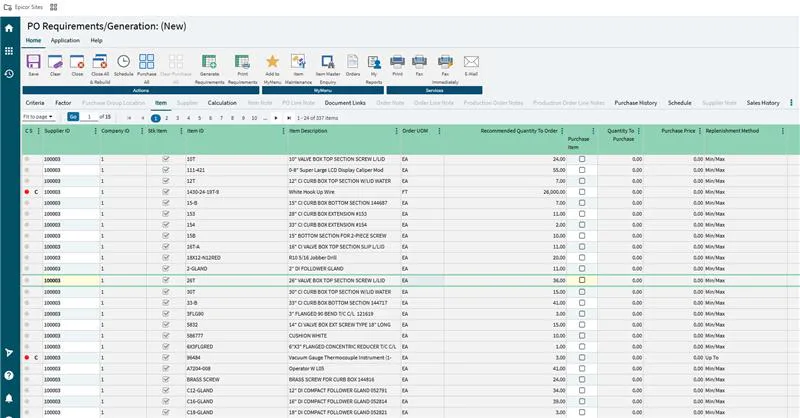Viewport: 800px width, 418px height.
Task: Check Purchase Item box for BRASS SCREW row
Action: [x=582, y=379]
